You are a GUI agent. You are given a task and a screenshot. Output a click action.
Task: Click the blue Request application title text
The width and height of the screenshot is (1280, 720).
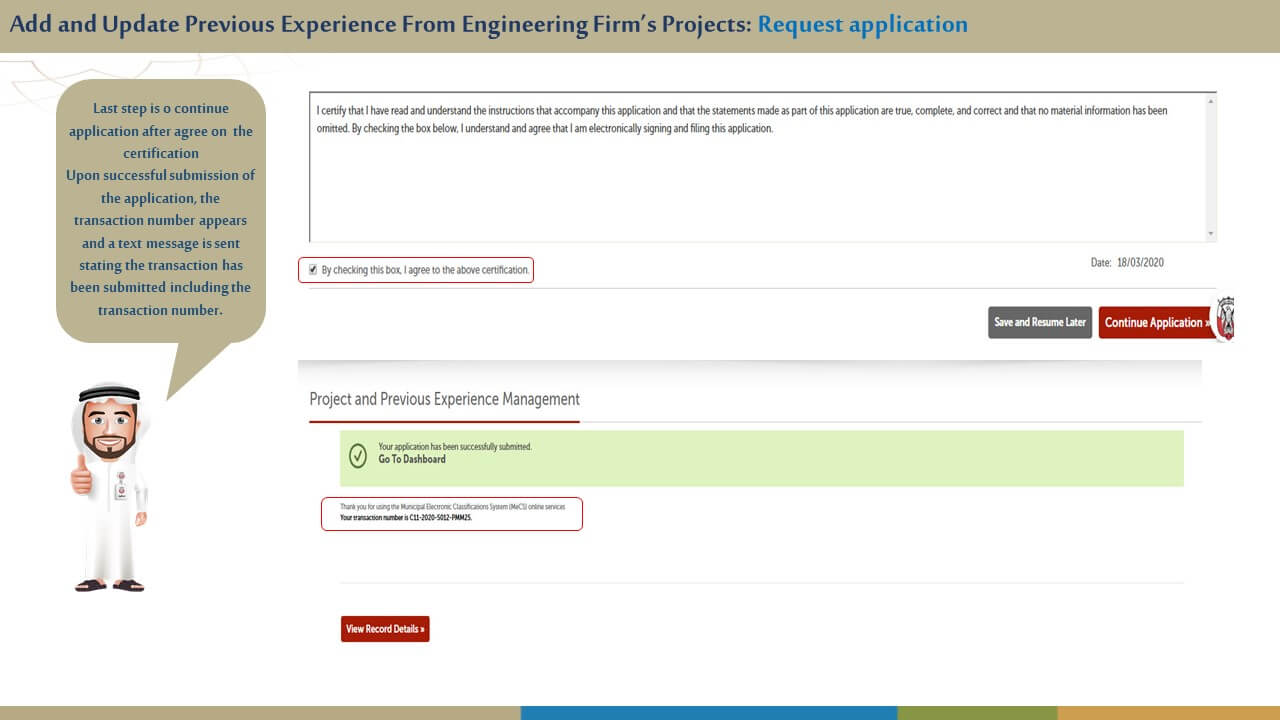(x=862, y=25)
